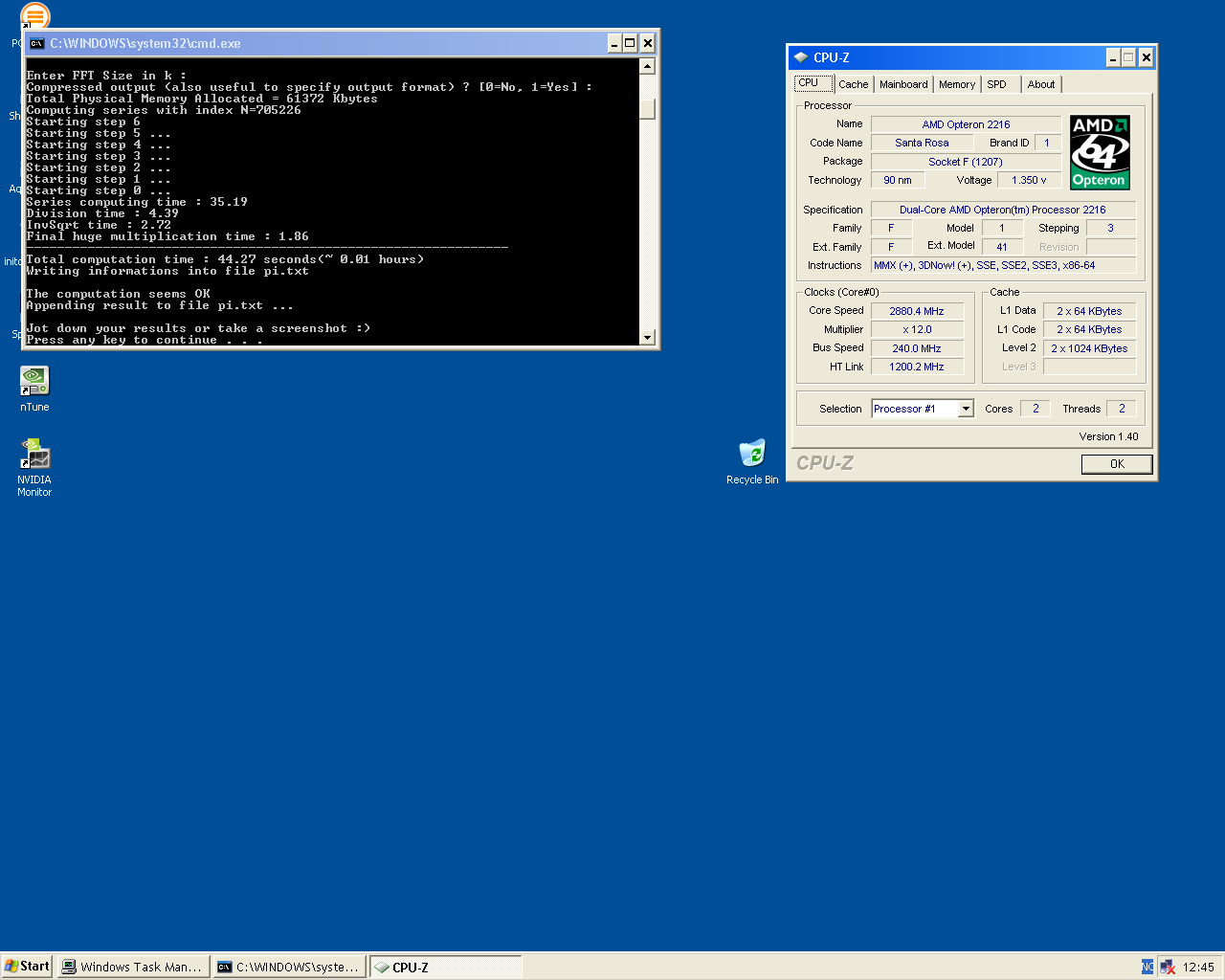Click the Brand ID value field
Viewport: 1225px width, 980px height.
click(x=1047, y=143)
